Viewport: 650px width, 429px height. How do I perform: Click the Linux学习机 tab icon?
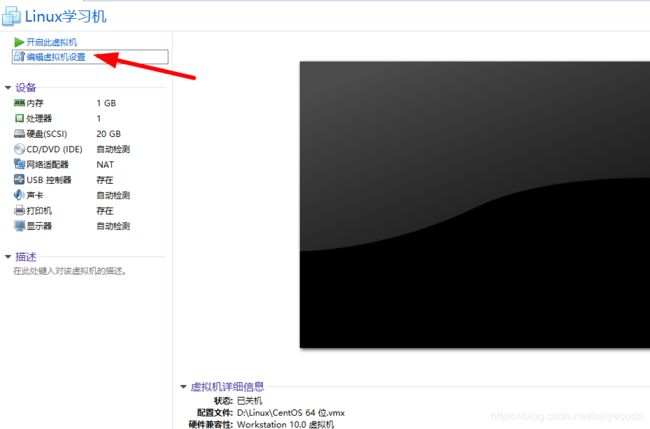(x=11, y=17)
